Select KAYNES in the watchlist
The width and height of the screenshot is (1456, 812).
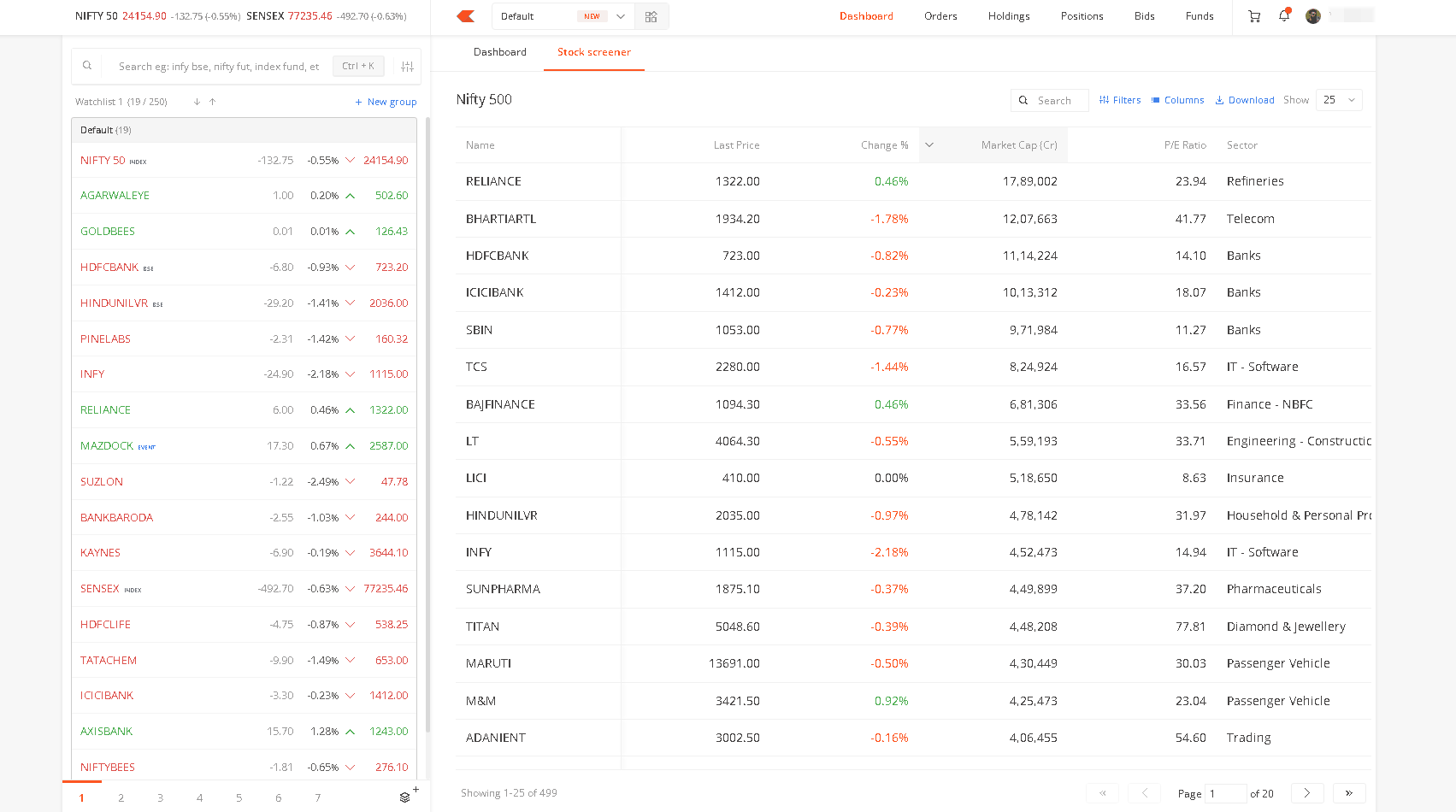point(244,553)
